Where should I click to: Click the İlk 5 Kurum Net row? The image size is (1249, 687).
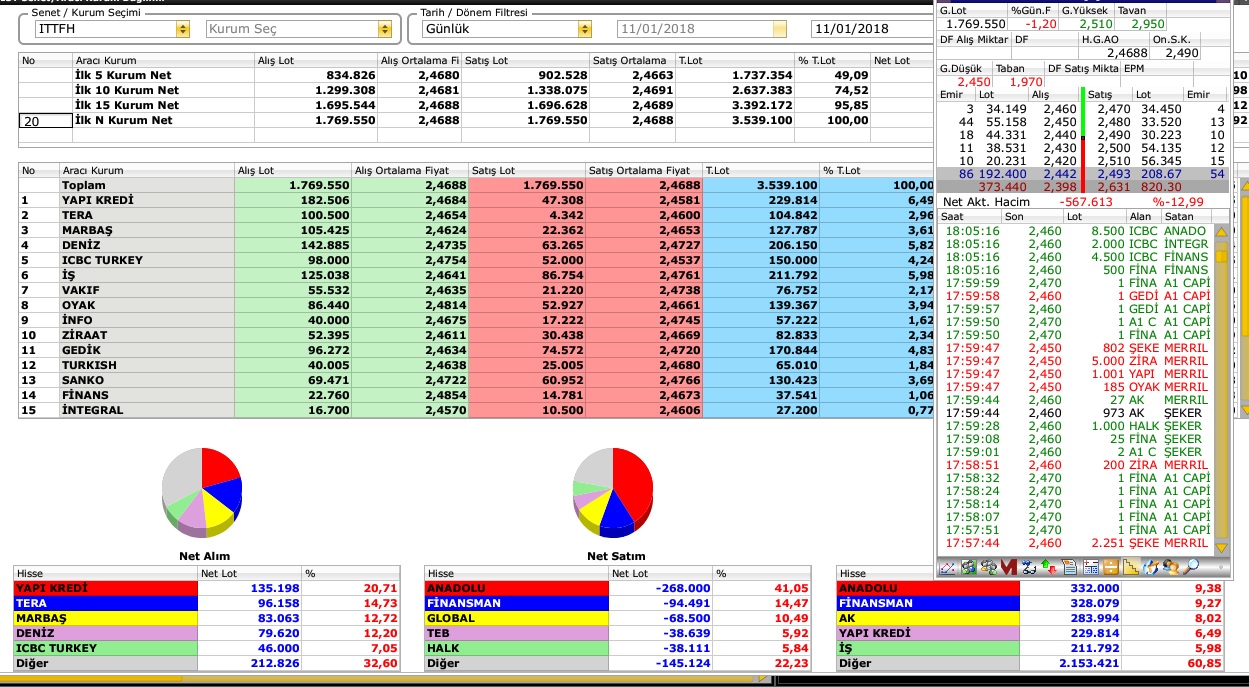pos(477,75)
